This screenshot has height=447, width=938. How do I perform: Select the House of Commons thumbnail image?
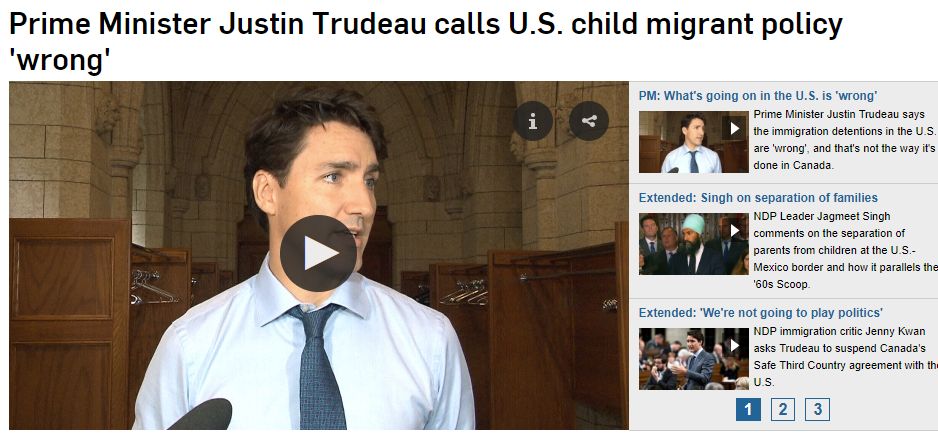click(693, 359)
